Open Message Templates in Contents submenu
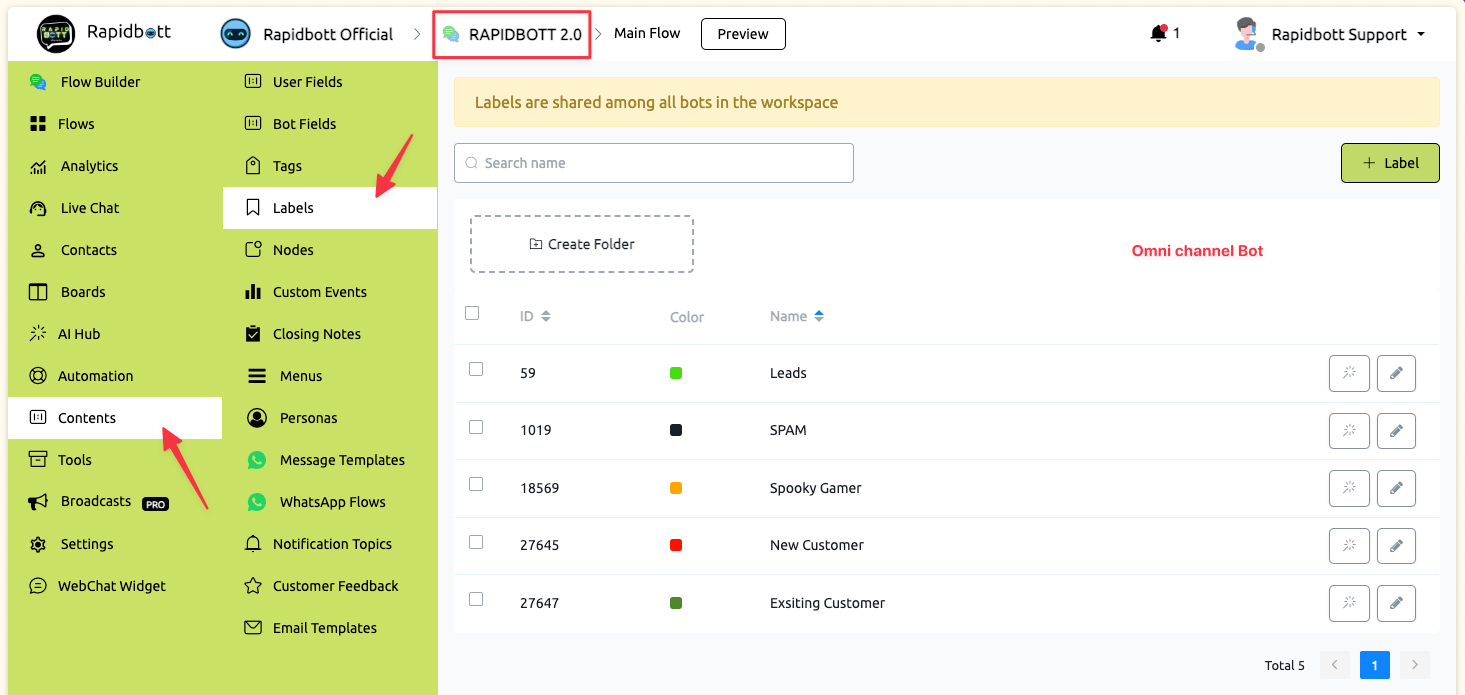 [342, 460]
